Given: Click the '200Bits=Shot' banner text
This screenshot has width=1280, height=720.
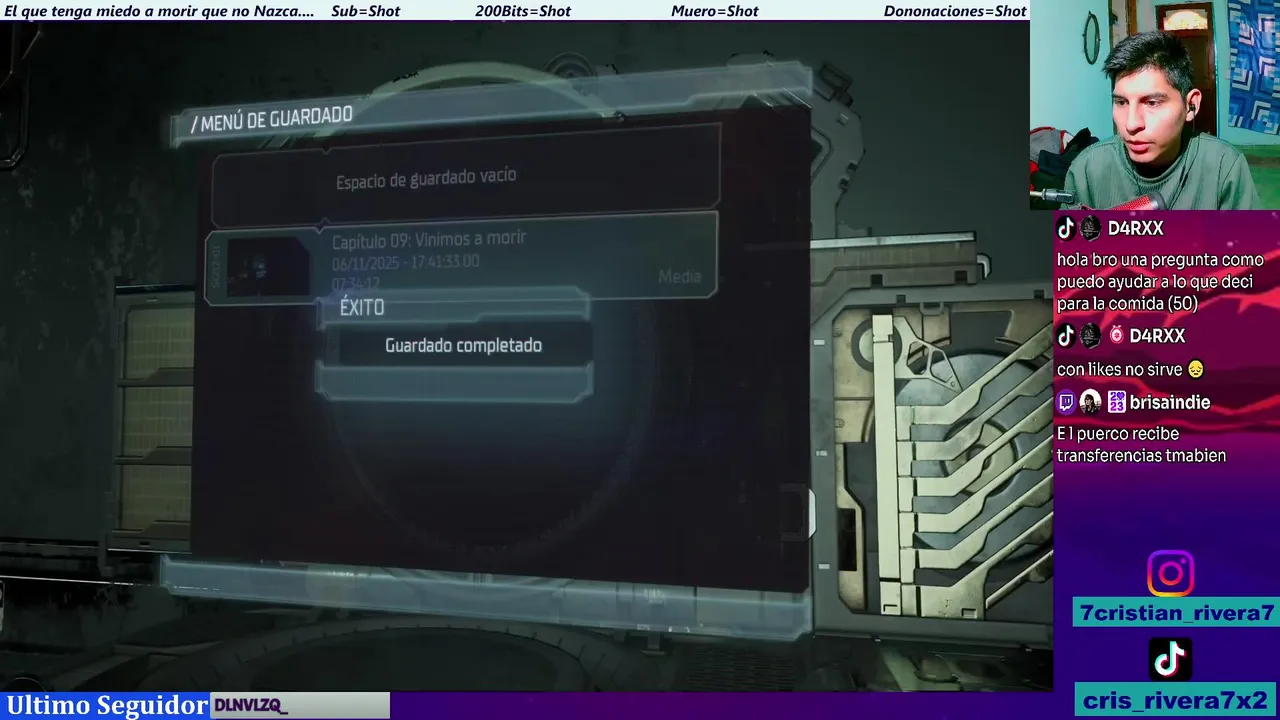Looking at the screenshot, I should (x=523, y=11).
